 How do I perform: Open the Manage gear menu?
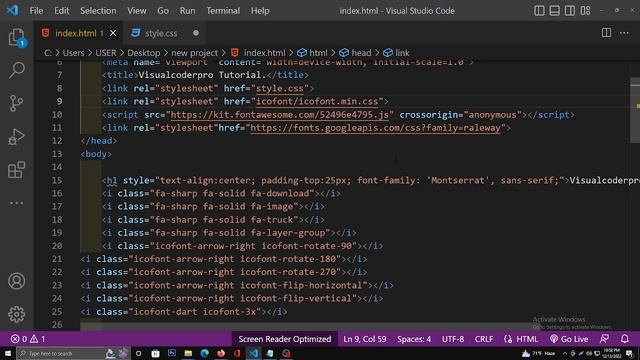point(17,314)
